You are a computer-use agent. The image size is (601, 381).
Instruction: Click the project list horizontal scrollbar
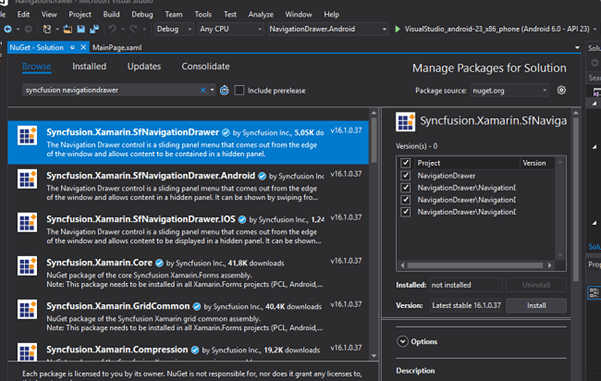475,265
